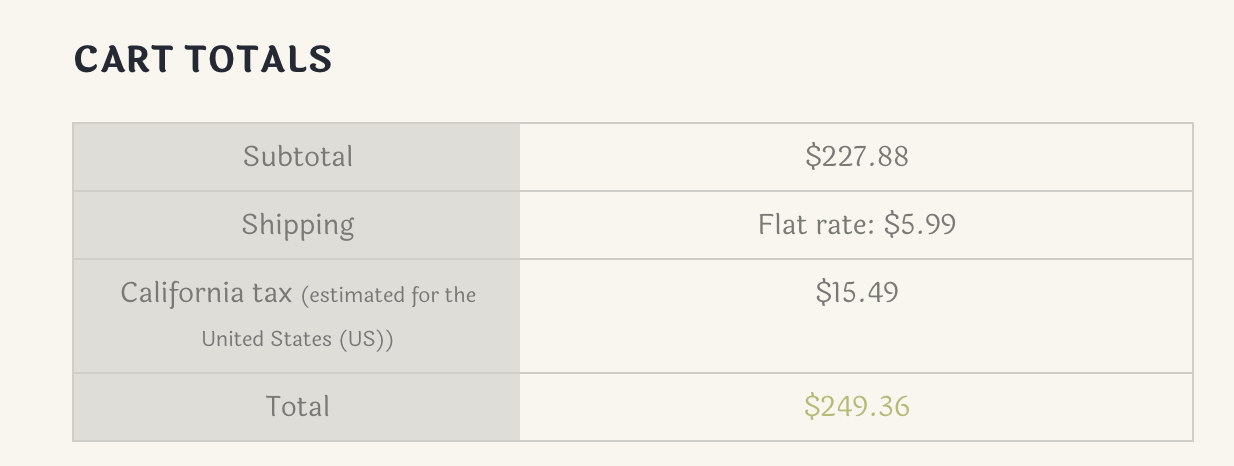This screenshot has height=466, width=1234.
Task: Click the $227.88 subtotal amount
Action: 857,157
